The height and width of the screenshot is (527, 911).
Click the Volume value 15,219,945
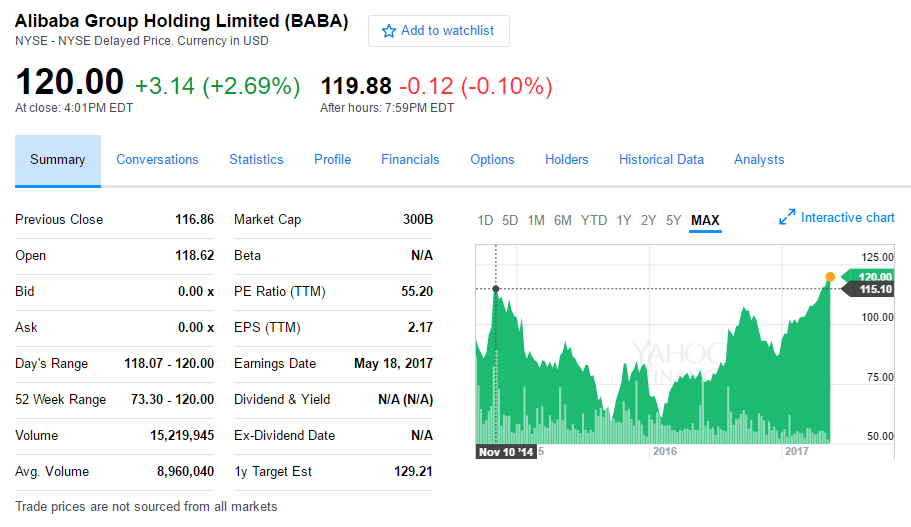[182, 436]
